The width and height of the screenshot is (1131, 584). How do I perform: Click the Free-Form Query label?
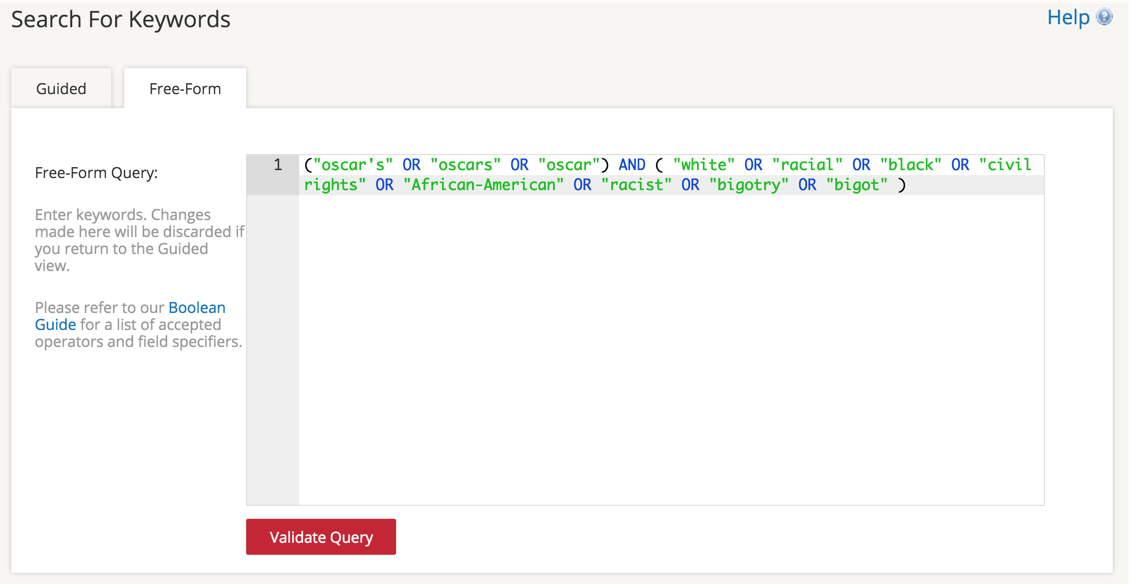pyautogui.click(x=96, y=173)
